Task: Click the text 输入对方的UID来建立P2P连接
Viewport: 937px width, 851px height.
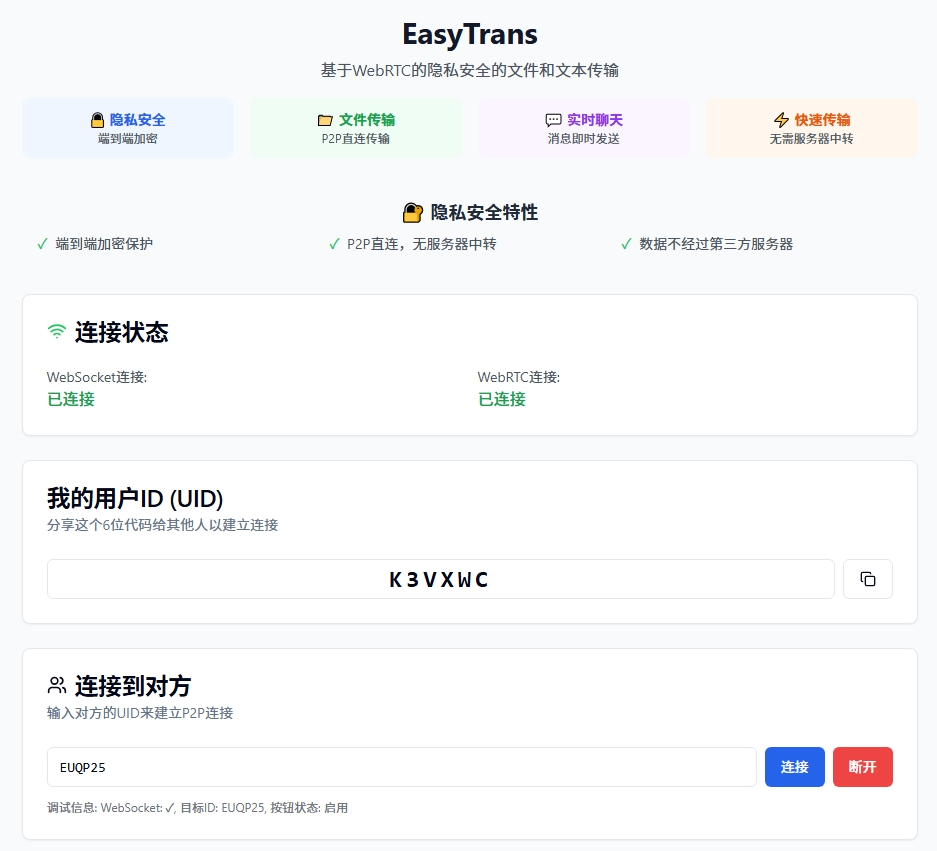Action: tap(140, 713)
